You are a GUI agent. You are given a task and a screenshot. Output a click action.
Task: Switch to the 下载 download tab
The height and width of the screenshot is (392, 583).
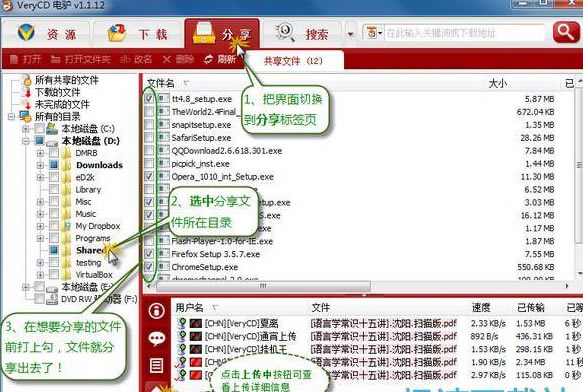tap(137, 34)
